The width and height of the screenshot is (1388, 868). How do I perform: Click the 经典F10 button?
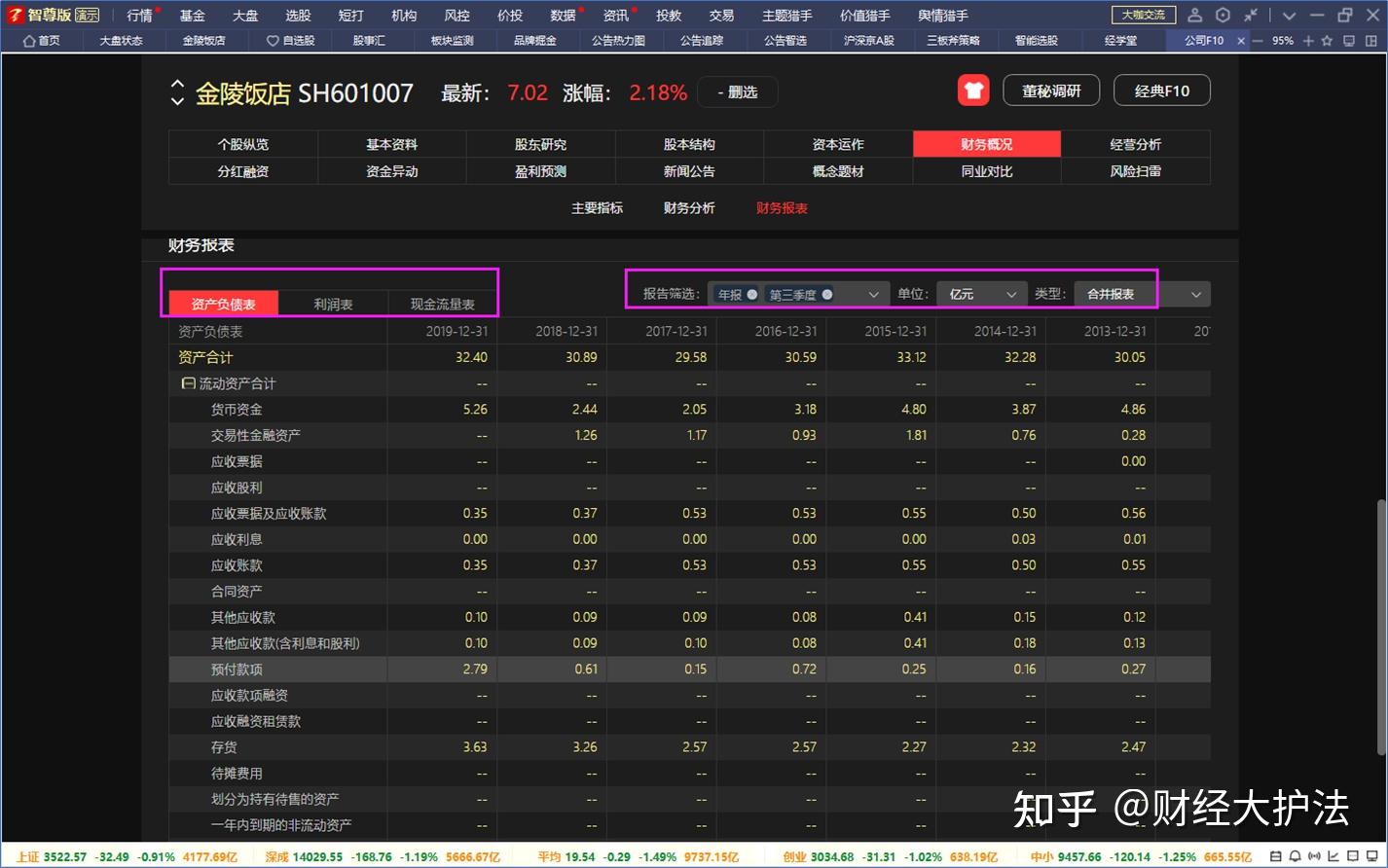pyautogui.click(x=1160, y=90)
